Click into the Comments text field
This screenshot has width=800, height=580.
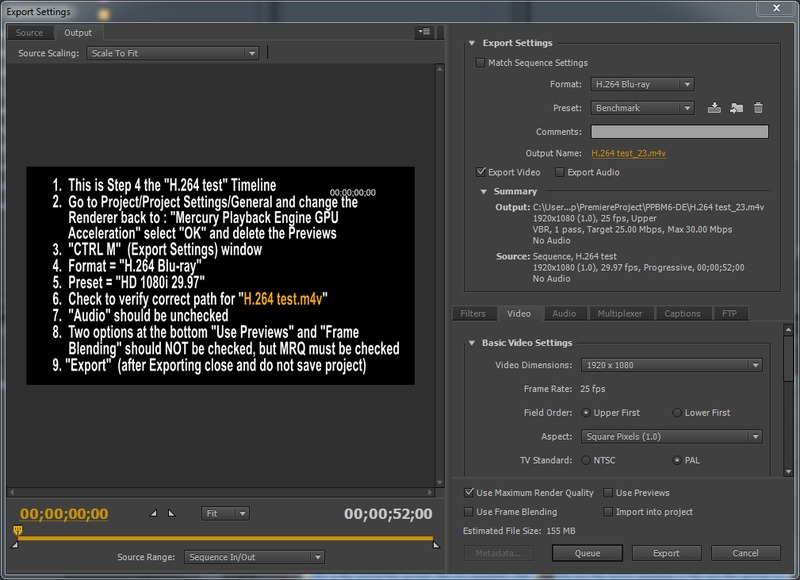[x=679, y=131]
